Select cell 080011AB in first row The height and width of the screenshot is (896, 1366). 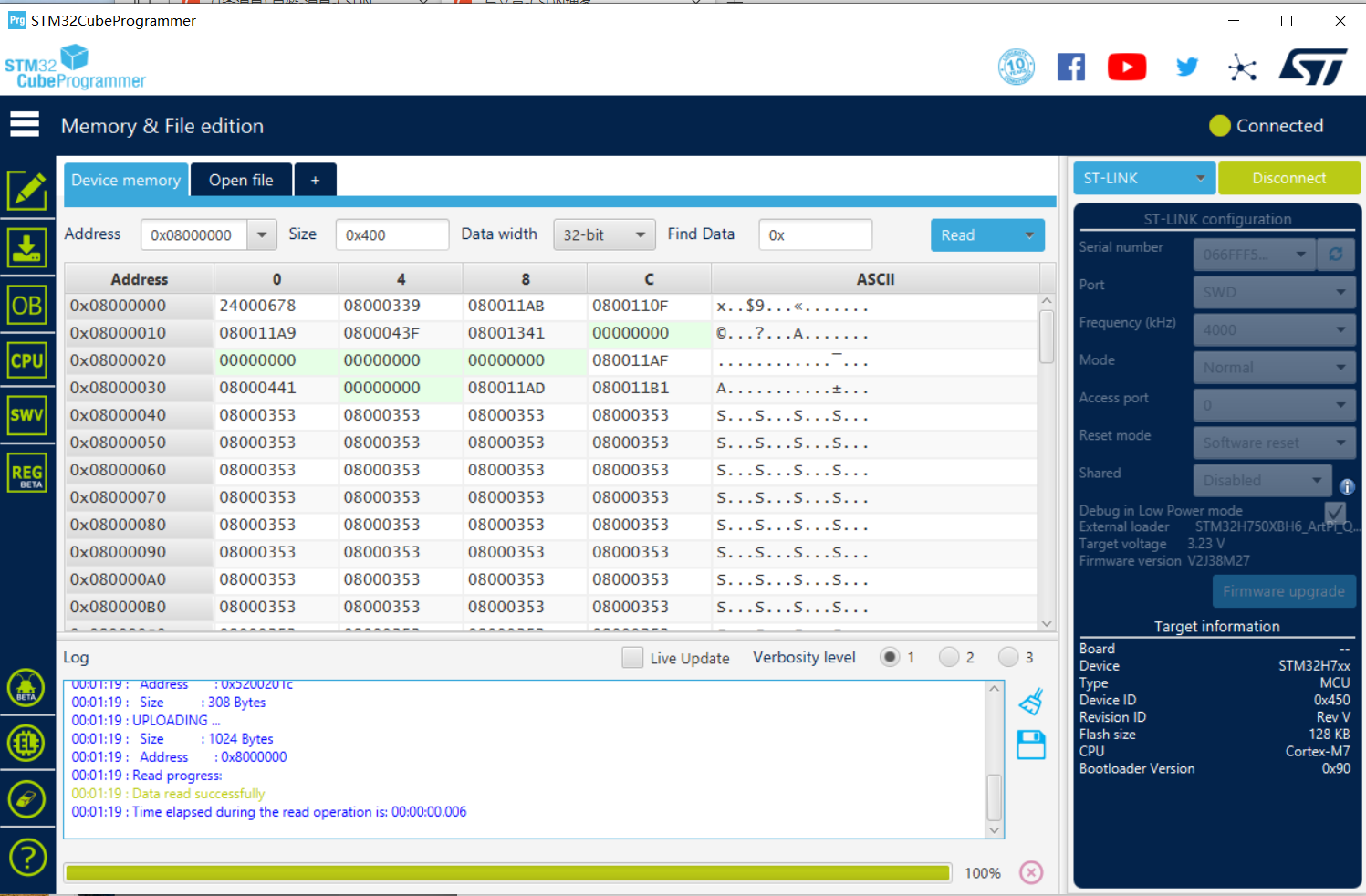[525, 306]
